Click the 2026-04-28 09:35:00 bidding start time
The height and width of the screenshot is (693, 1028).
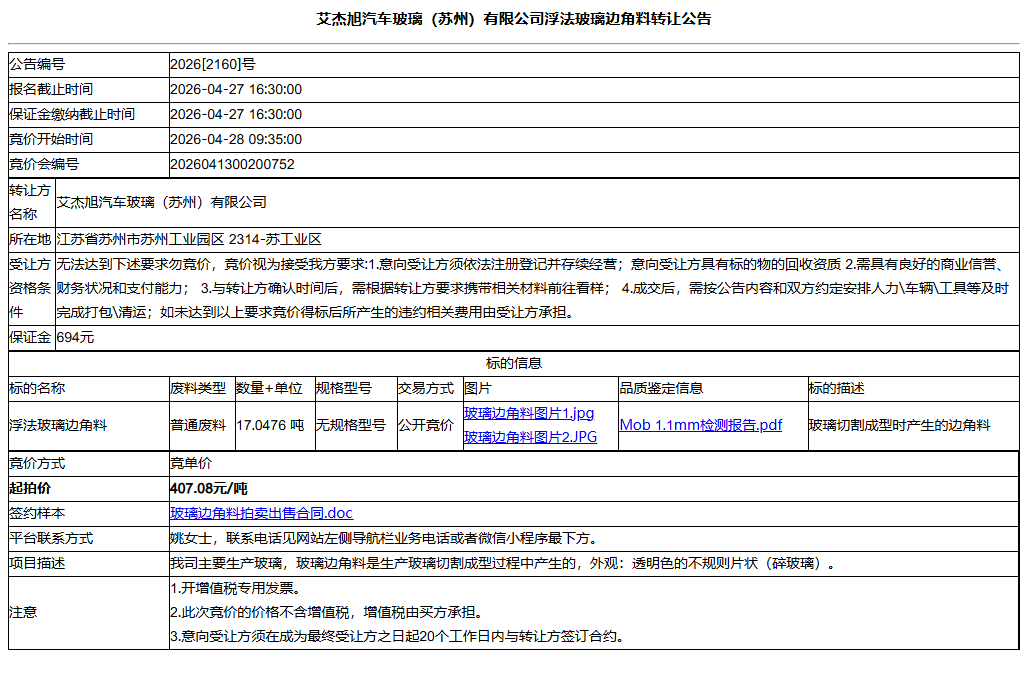pyautogui.click(x=236, y=139)
